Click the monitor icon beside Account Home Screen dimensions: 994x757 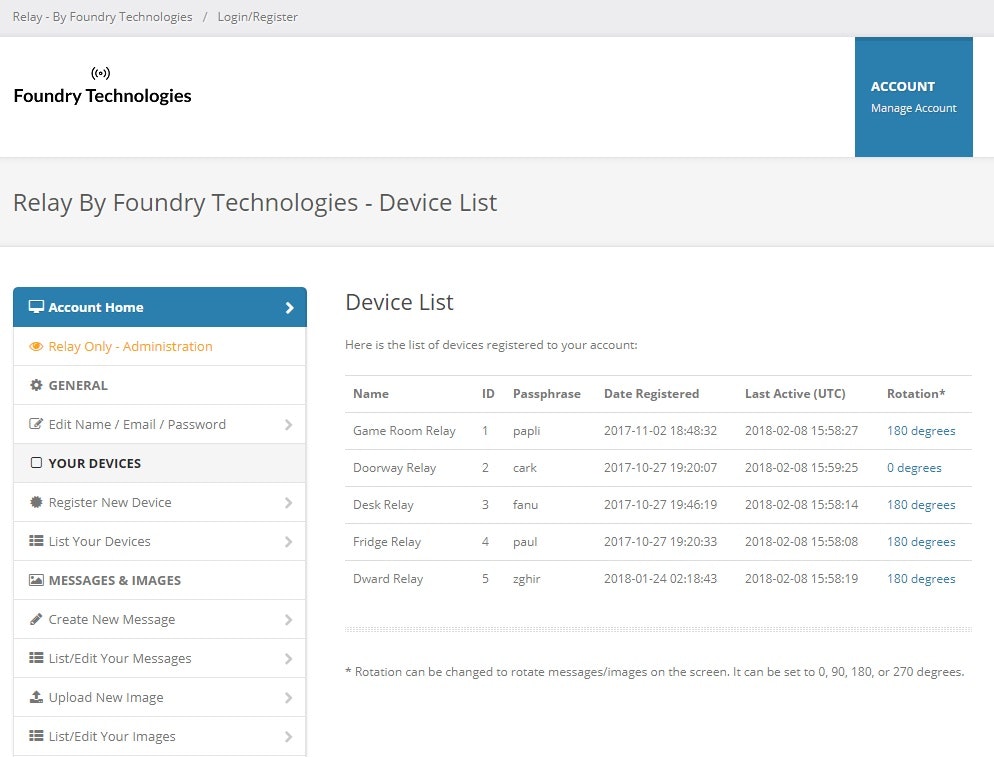(36, 307)
